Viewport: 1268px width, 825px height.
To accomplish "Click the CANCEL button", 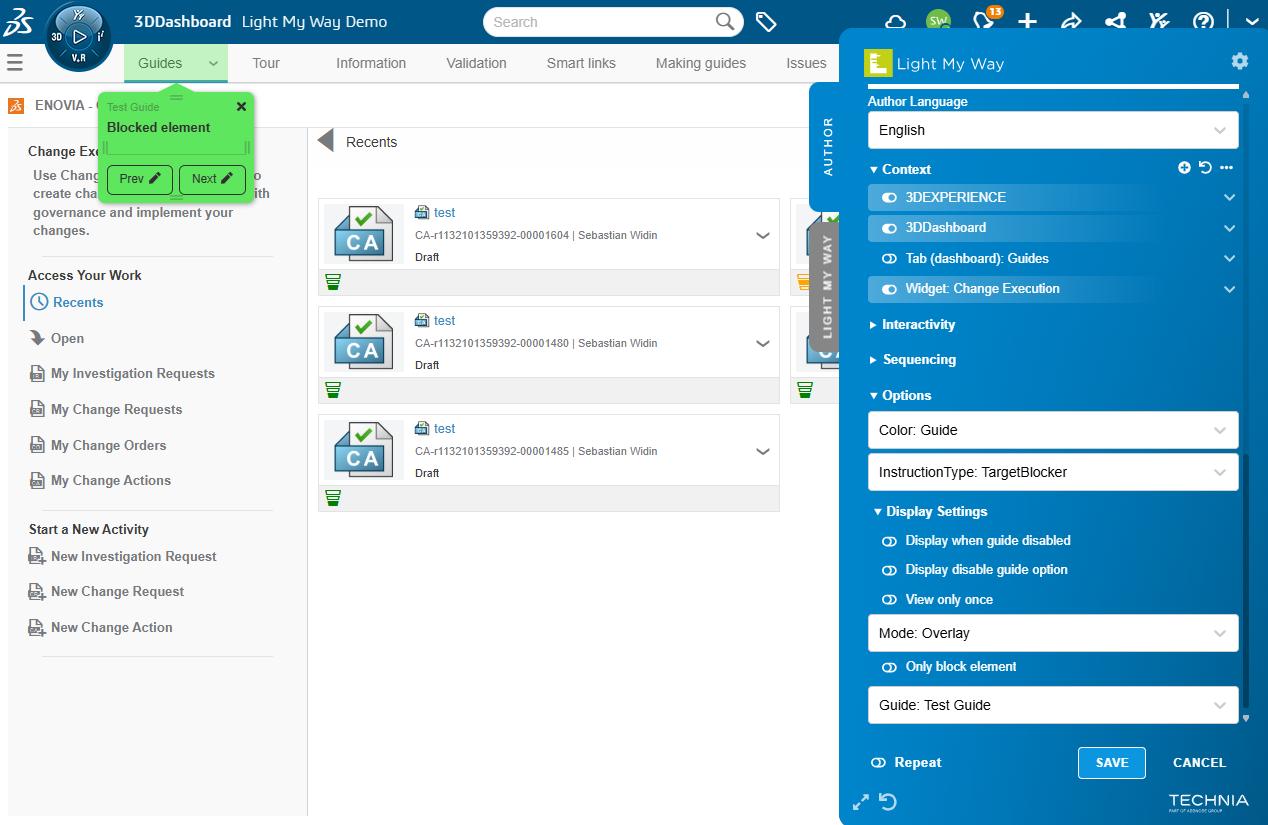I will (x=1199, y=762).
